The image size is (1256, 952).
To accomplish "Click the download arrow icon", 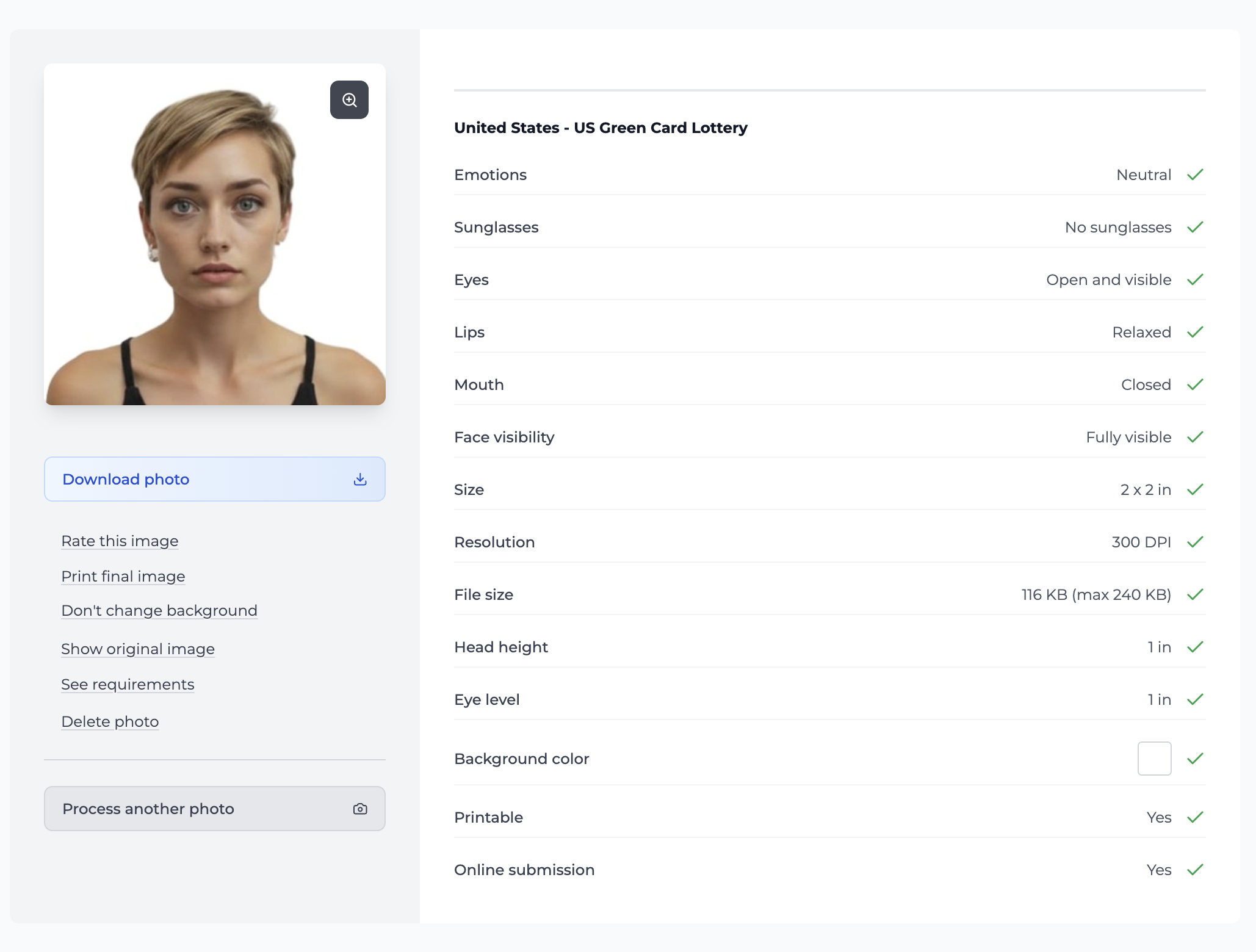I will click(x=360, y=479).
